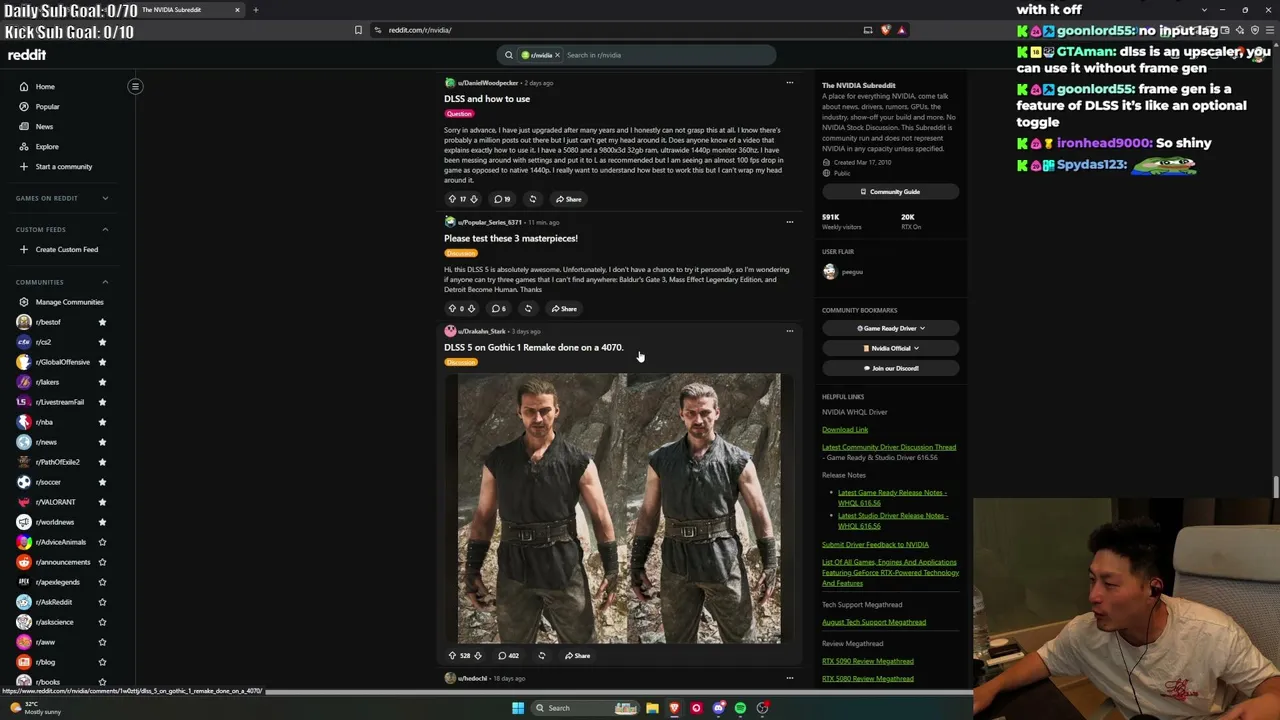Open the Nvidia Official bookmark dropdown

point(890,348)
